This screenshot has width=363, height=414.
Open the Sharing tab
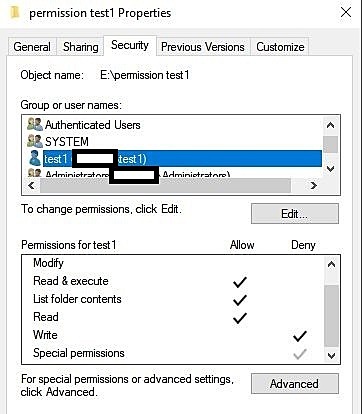tap(81, 47)
